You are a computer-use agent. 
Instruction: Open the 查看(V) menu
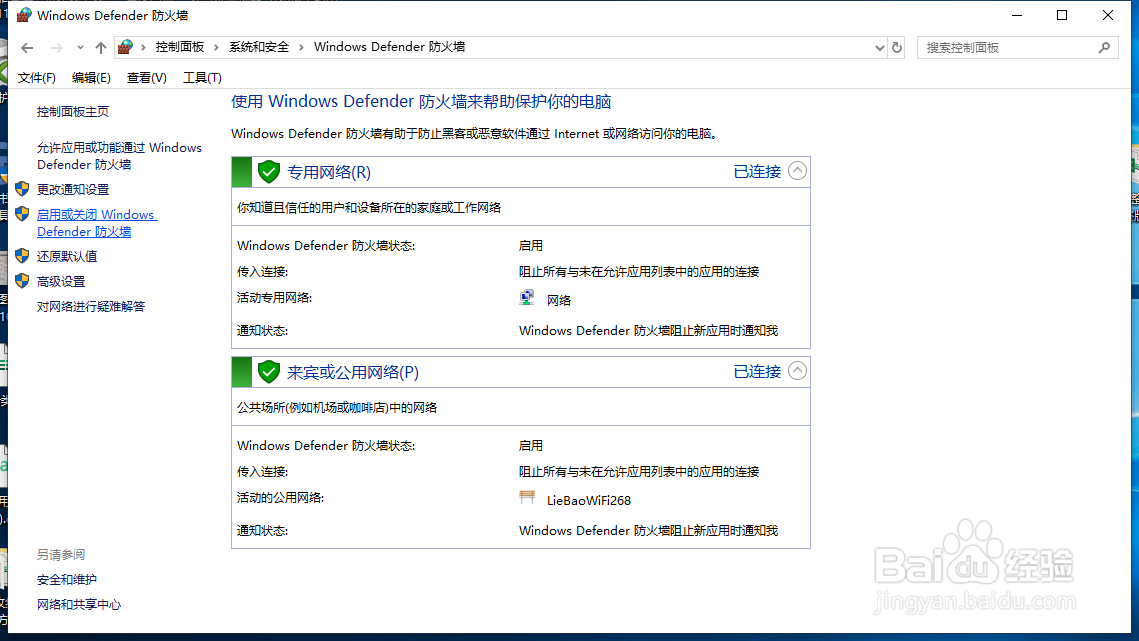pos(146,78)
